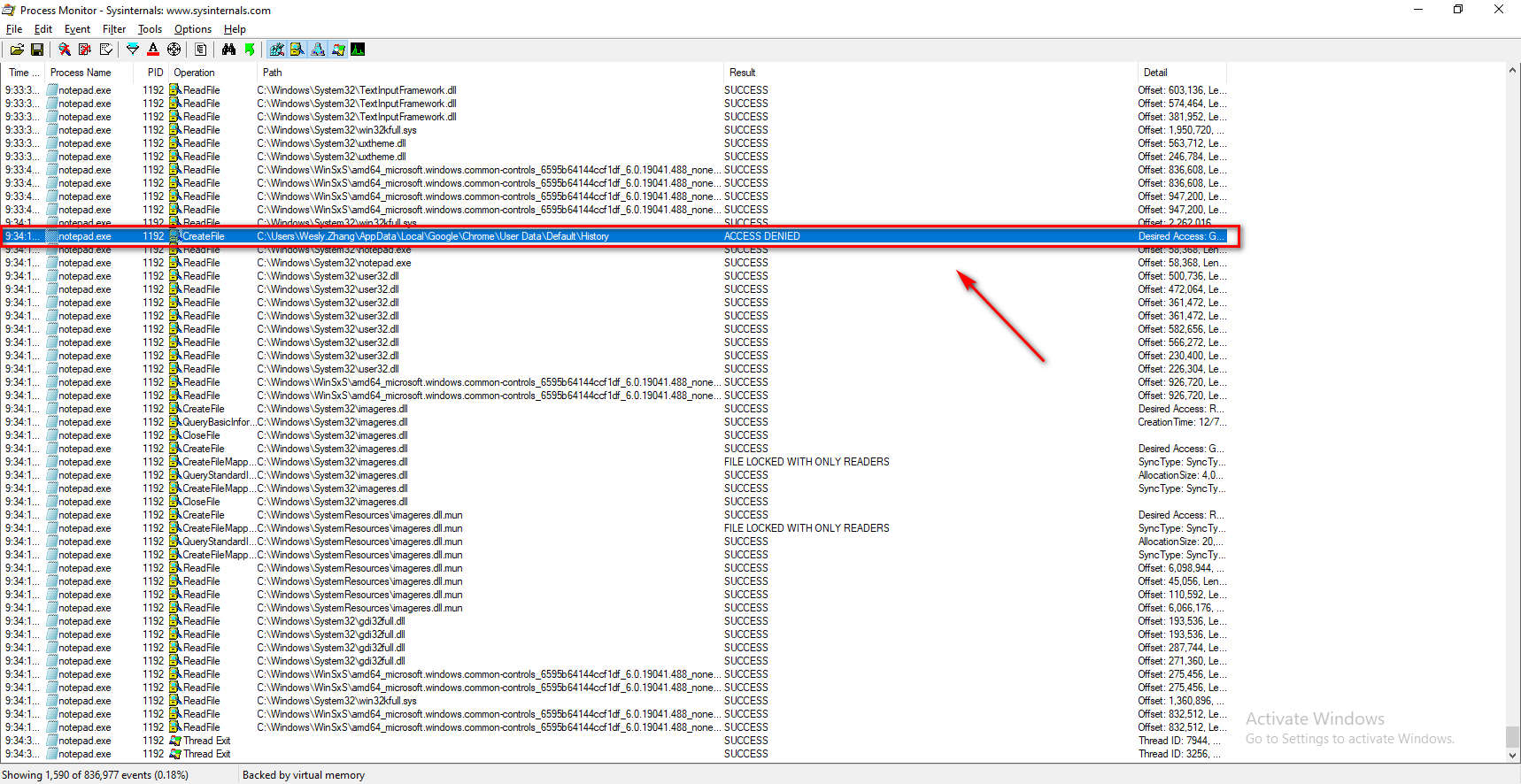The image size is (1521, 784).
Task: Open the Edit menu
Action: click(x=43, y=29)
